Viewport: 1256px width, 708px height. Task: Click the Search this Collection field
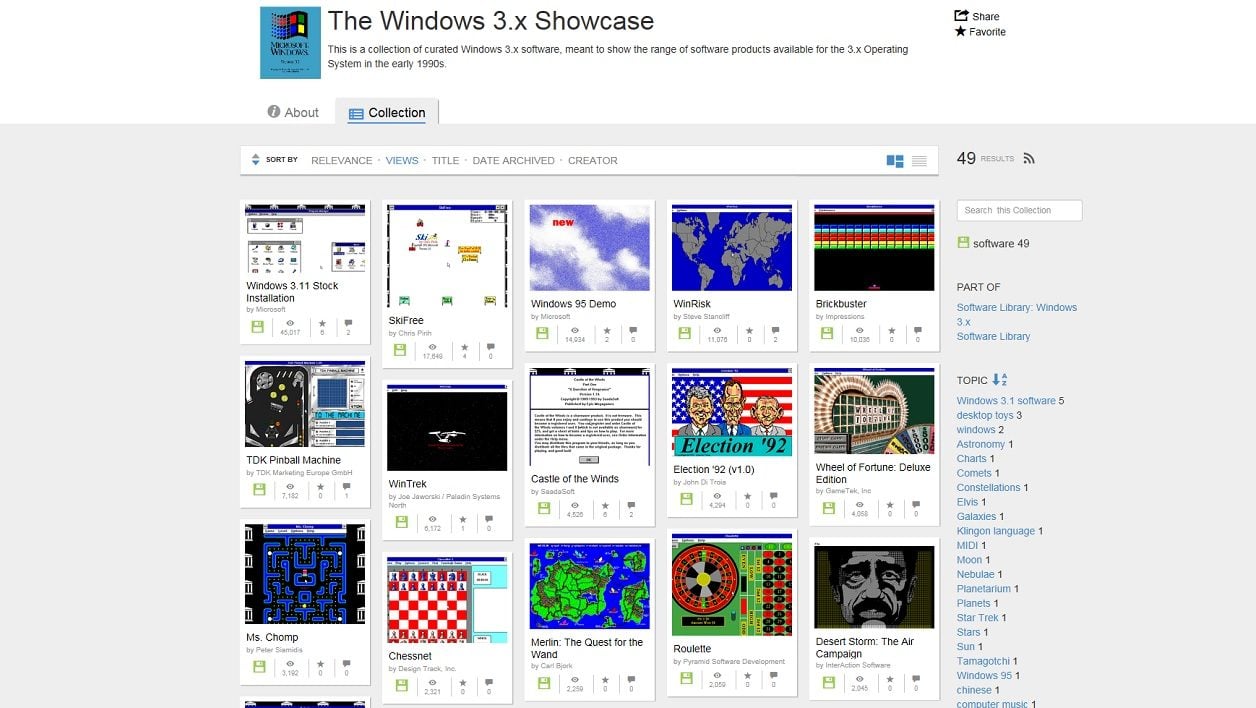(1019, 210)
